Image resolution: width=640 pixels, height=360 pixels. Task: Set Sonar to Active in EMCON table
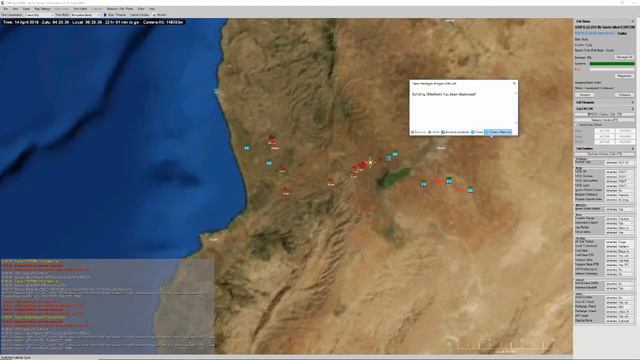tap(605, 136)
